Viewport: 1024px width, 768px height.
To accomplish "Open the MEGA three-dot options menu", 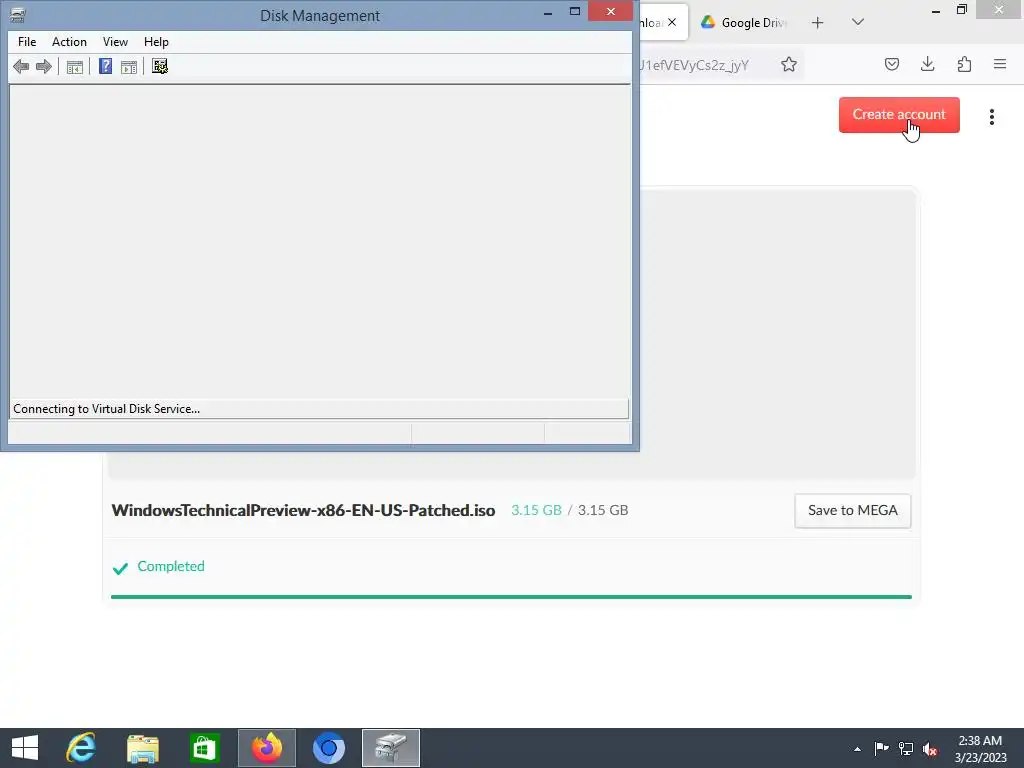I will (x=991, y=117).
